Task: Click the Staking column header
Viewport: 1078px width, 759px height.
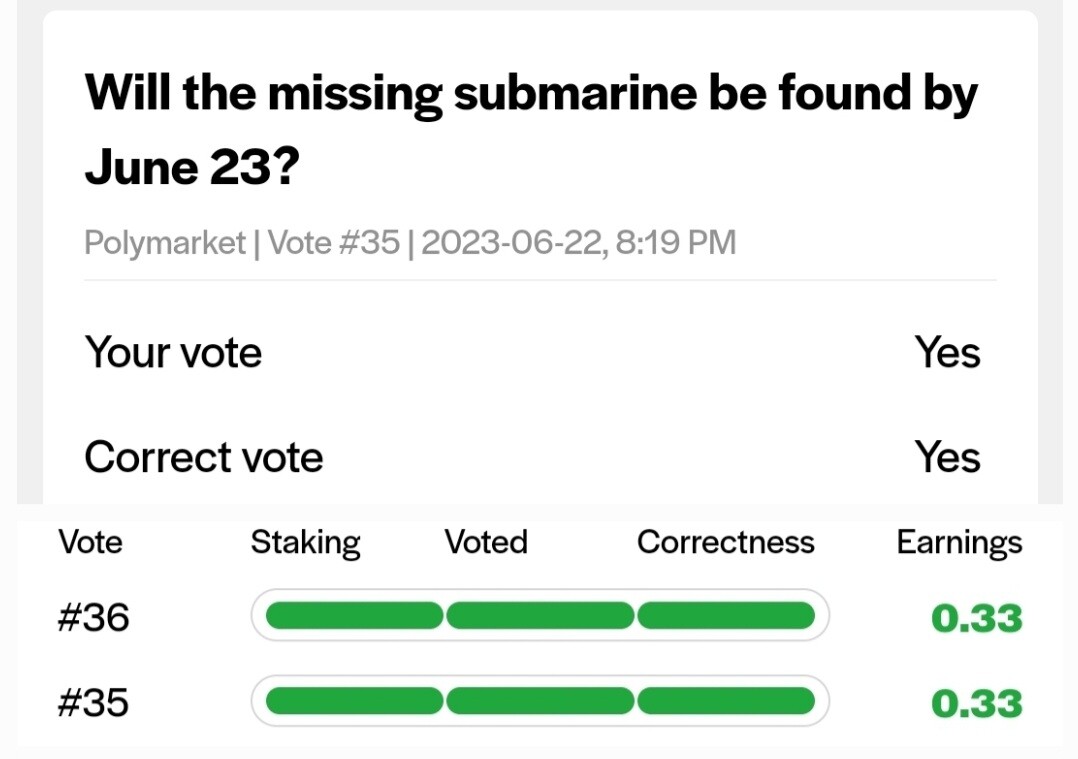Action: 305,543
